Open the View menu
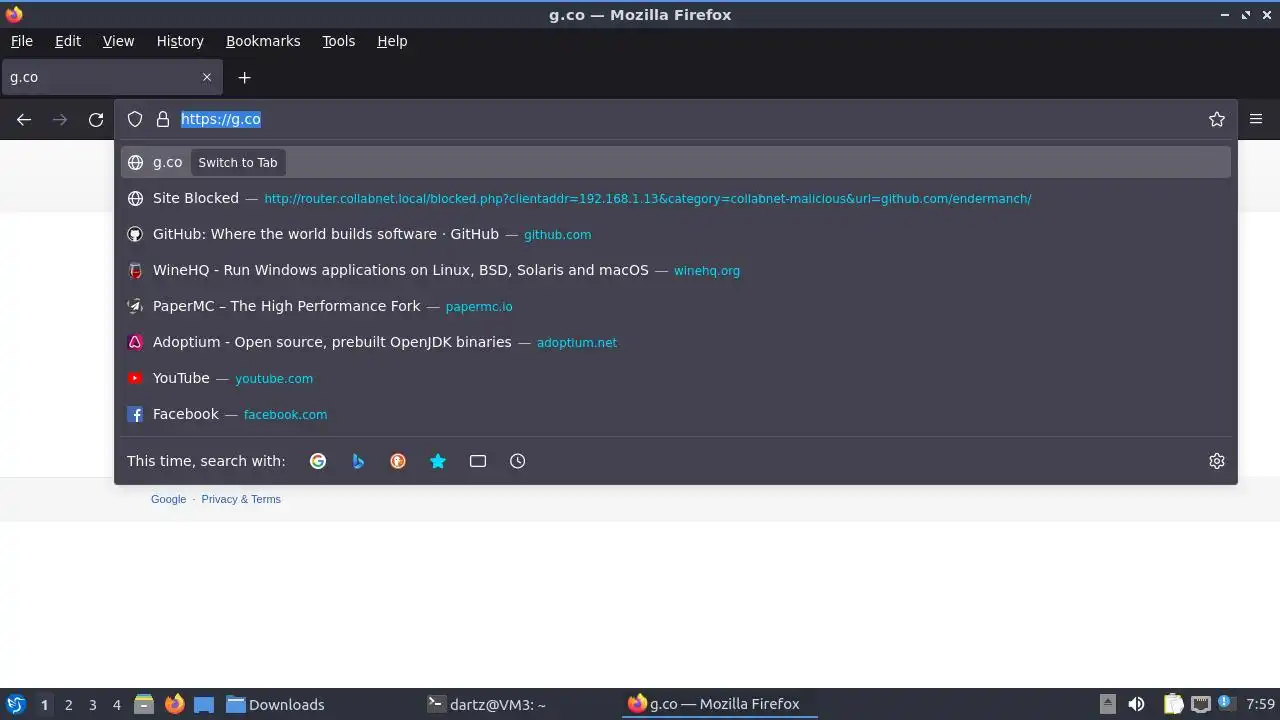The height and width of the screenshot is (720, 1280). point(118,41)
